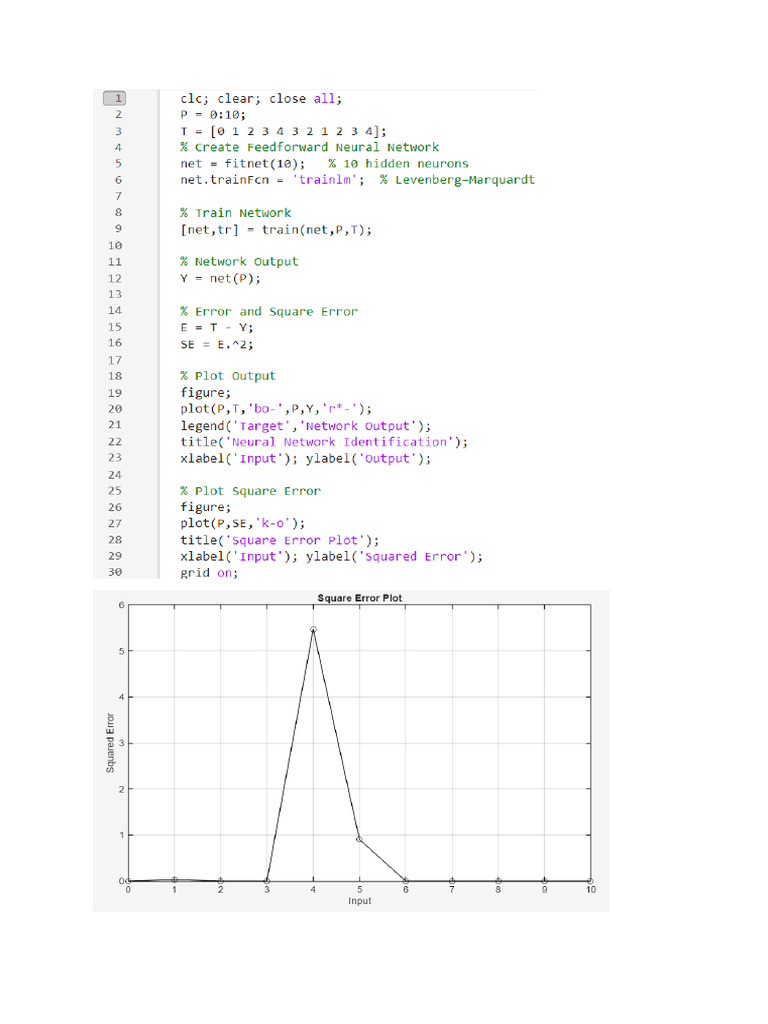Click line number 1 in the gutter

(x=115, y=98)
